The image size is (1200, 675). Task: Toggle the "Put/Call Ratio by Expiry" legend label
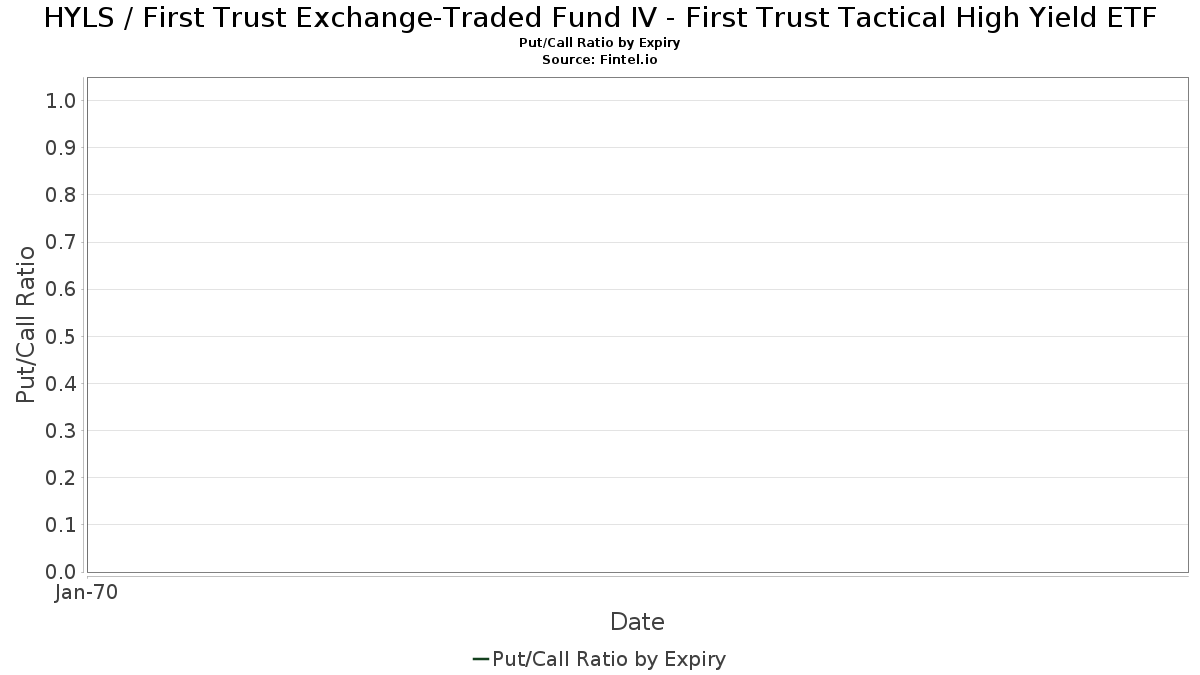click(609, 659)
